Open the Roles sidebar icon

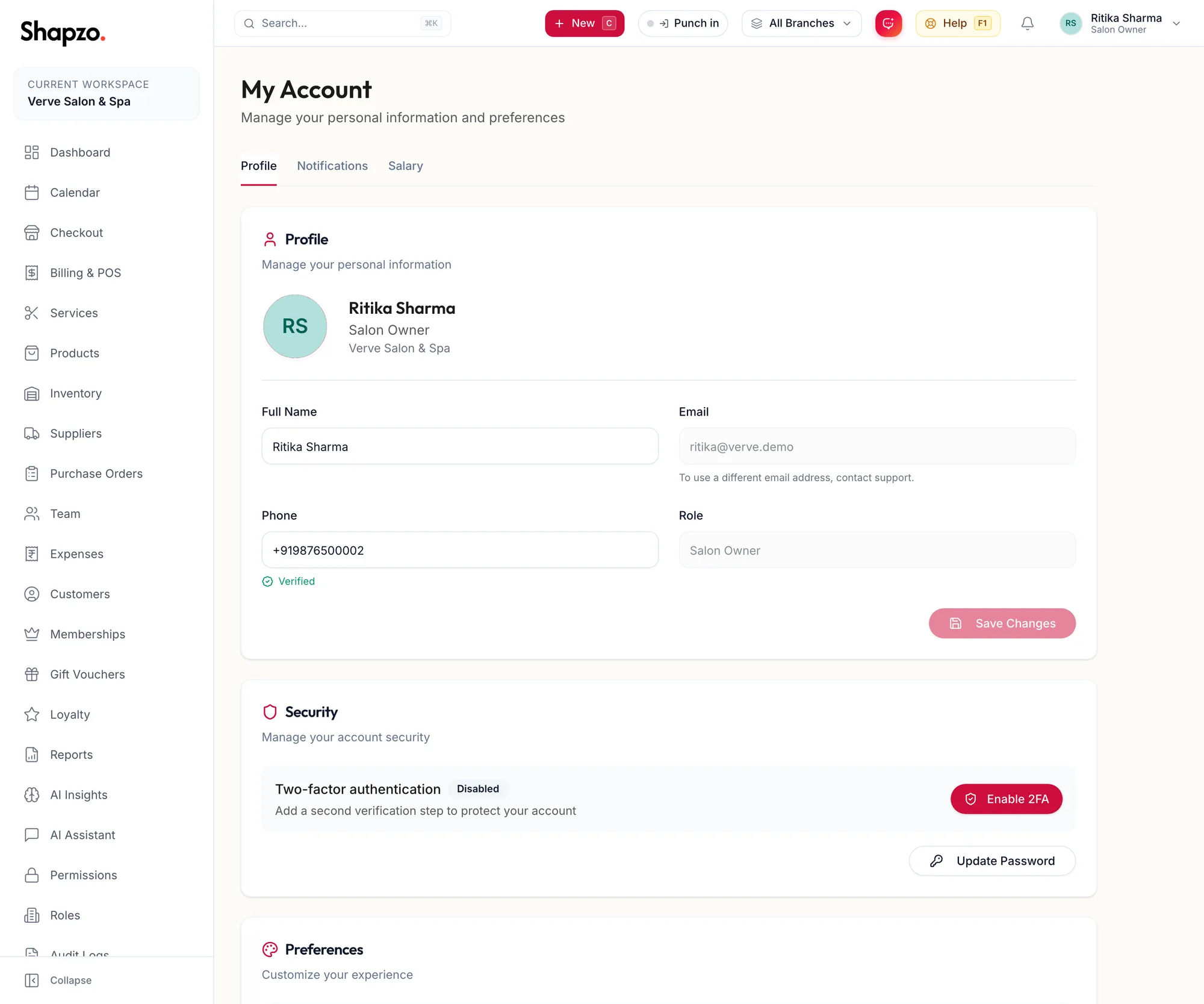click(32, 915)
